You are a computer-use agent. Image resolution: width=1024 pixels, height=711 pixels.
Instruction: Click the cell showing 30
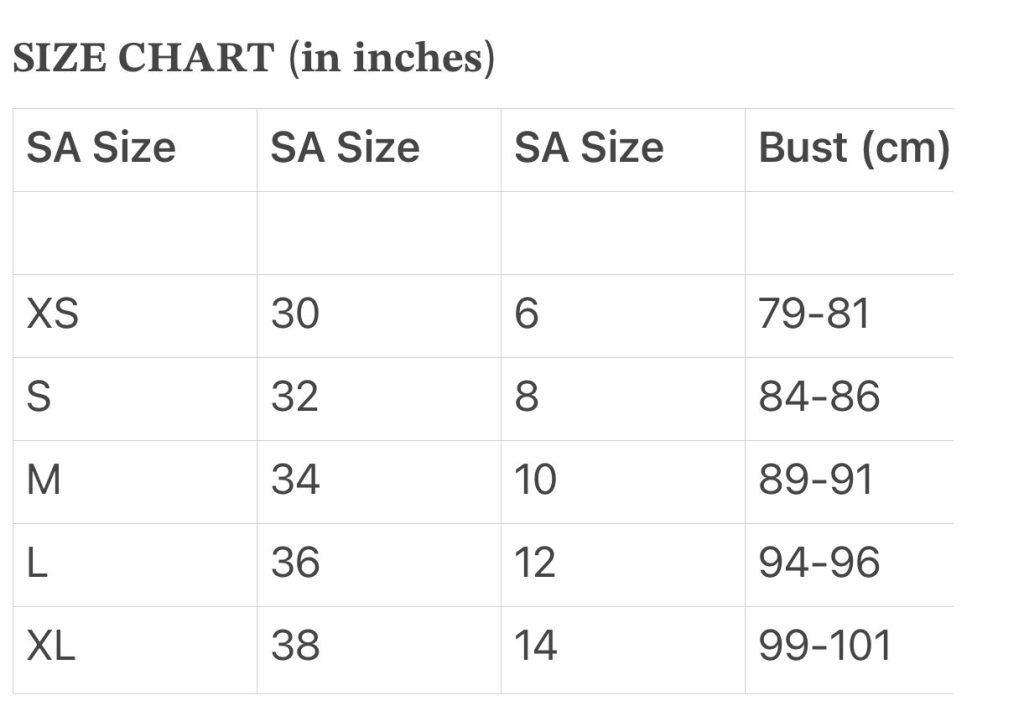(295, 314)
